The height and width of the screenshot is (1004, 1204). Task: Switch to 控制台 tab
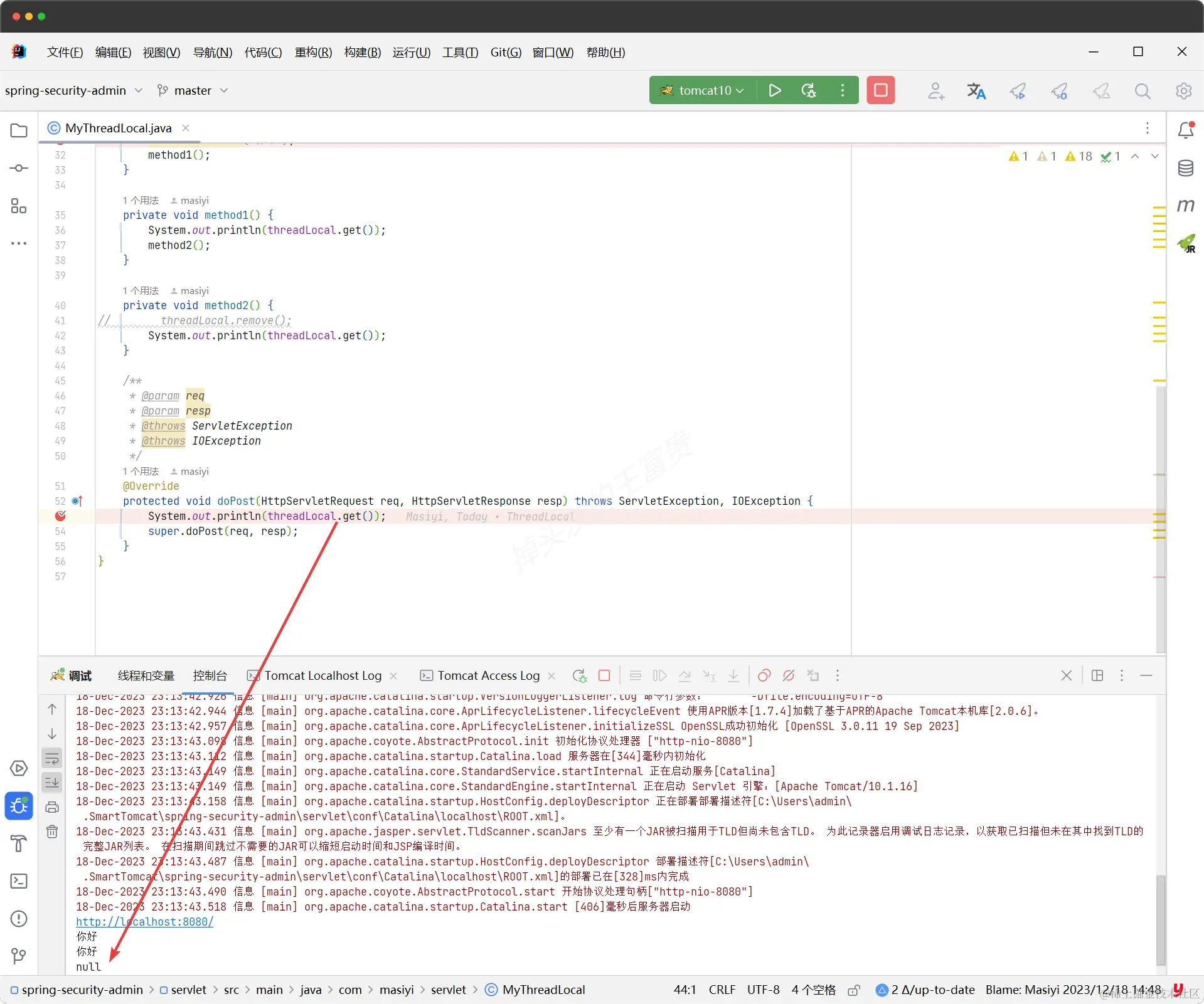coord(210,675)
